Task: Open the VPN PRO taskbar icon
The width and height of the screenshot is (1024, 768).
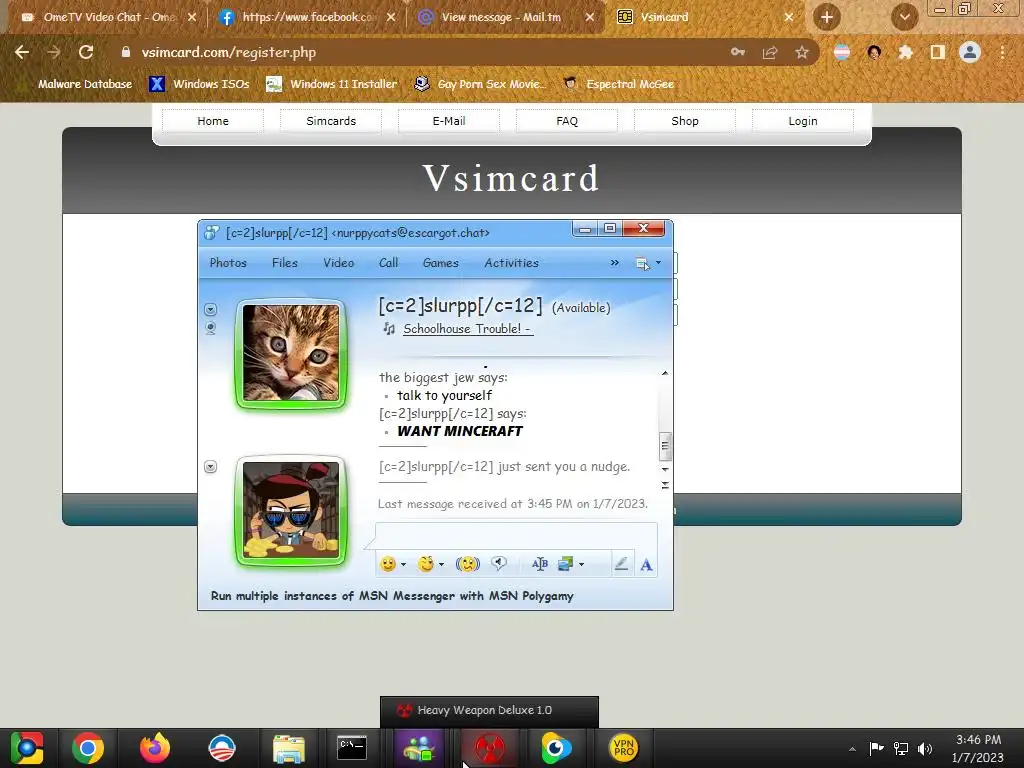Action: (624, 748)
